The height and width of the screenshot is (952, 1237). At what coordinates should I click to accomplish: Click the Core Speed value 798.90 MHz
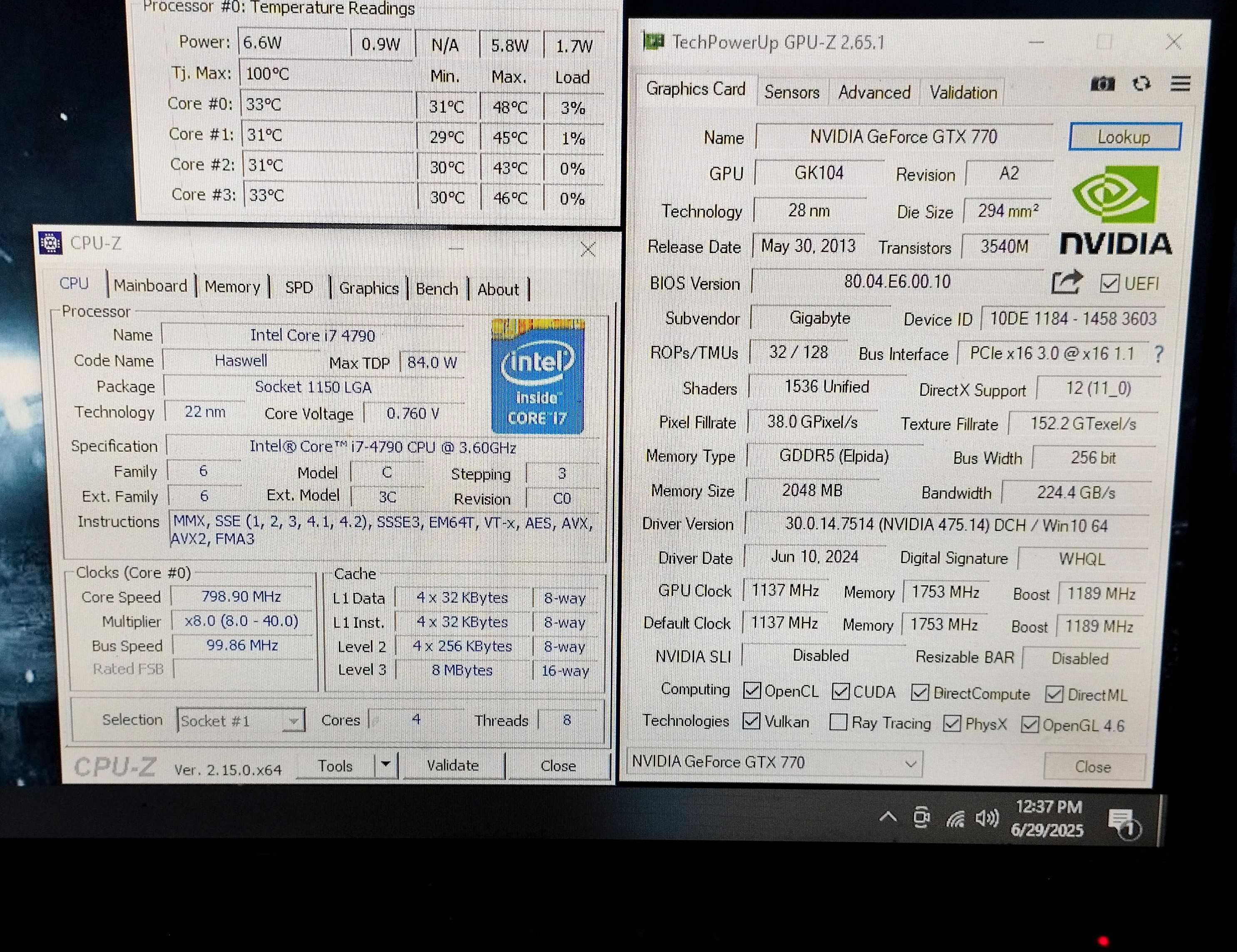coord(241,597)
